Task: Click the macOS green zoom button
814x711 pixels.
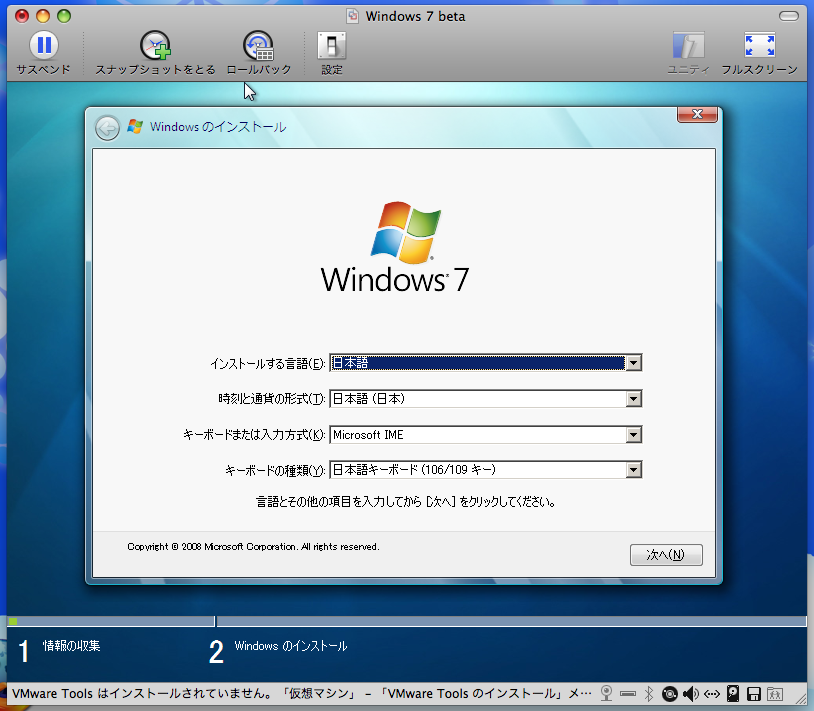Action: tap(64, 16)
